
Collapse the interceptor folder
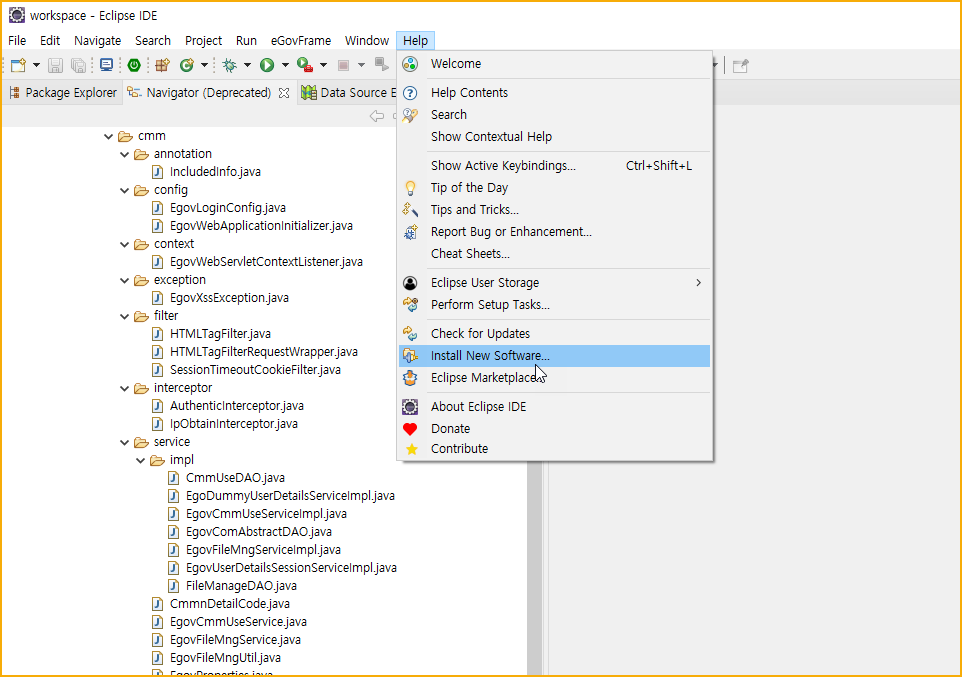pyautogui.click(x=125, y=389)
